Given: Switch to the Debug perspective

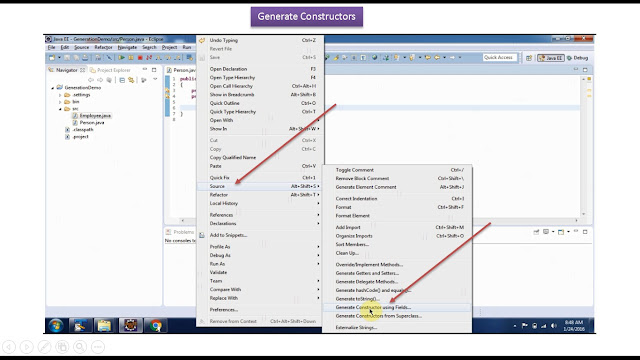Looking at the screenshot, I should pos(578,58).
